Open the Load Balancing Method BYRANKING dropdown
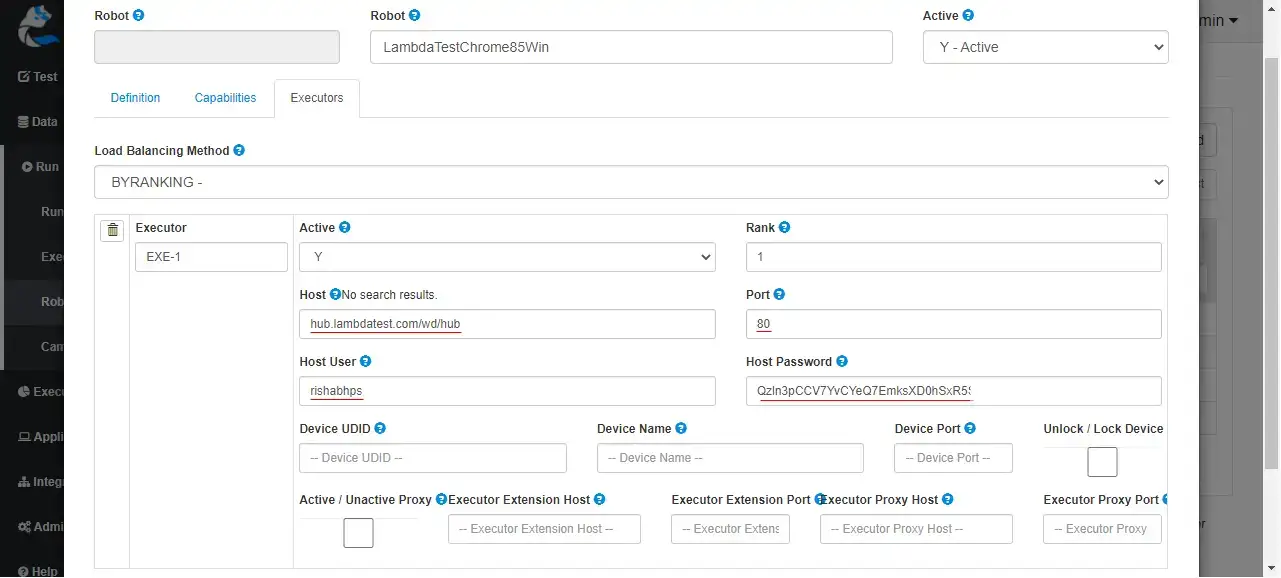1281x578 pixels. tap(630, 182)
